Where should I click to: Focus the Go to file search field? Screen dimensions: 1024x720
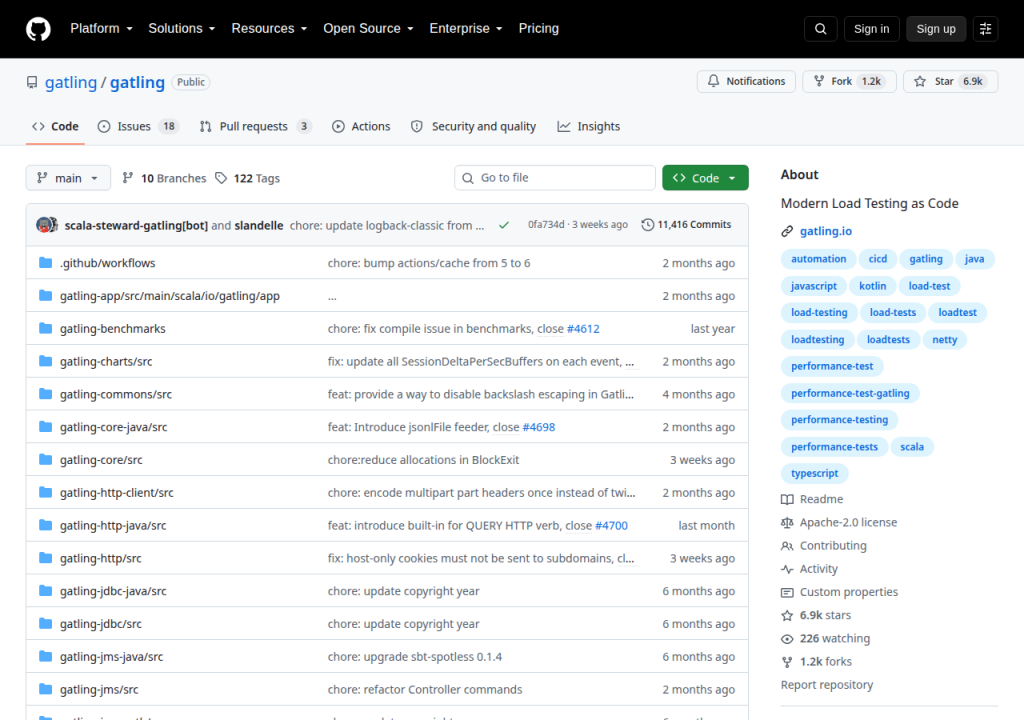coord(554,178)
